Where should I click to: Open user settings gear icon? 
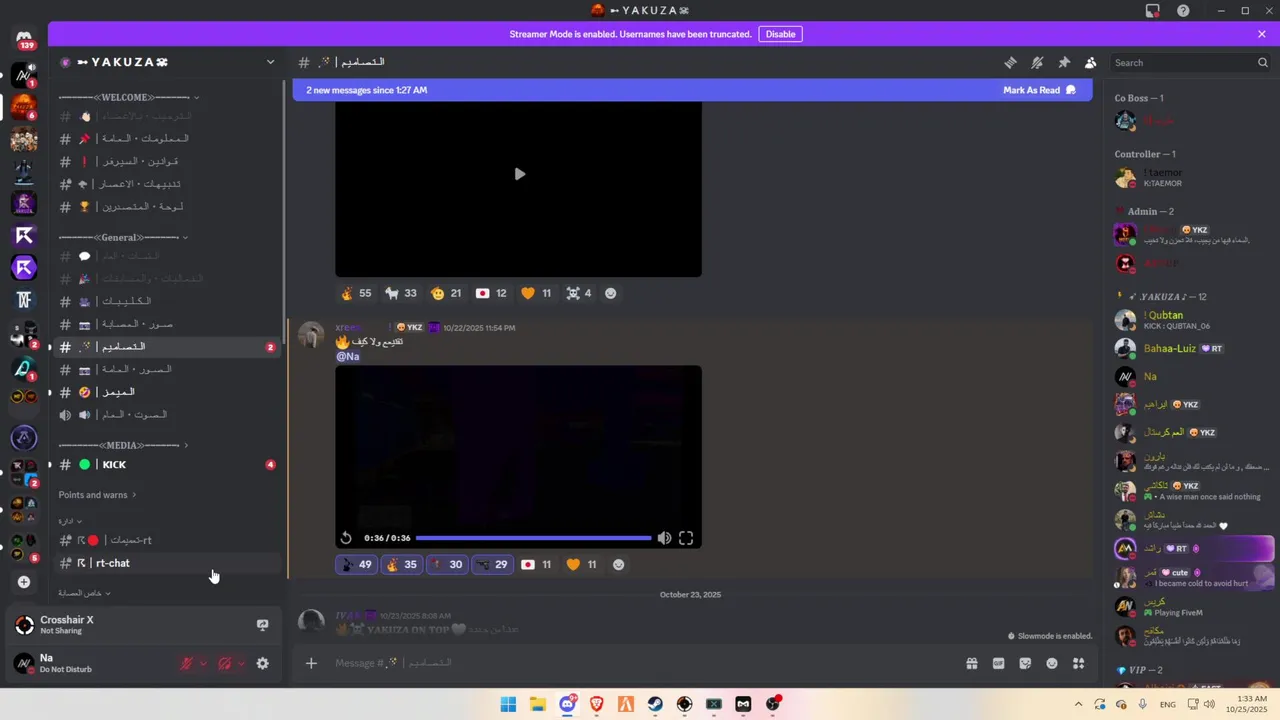(x=262, y=663)
